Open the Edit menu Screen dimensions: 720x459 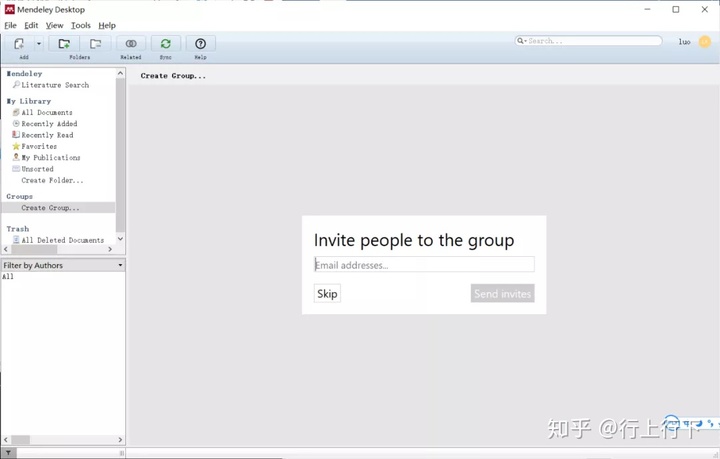[x=31, y=26]
